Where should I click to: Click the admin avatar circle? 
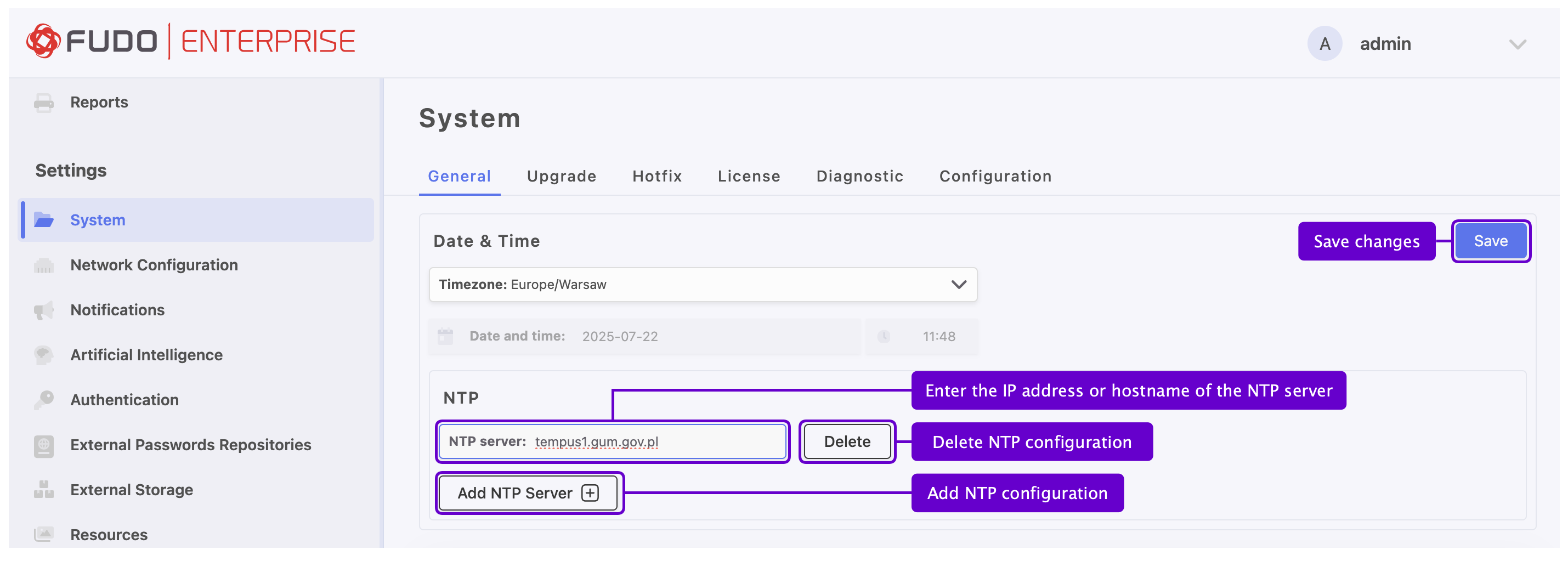click(1324, 44)
